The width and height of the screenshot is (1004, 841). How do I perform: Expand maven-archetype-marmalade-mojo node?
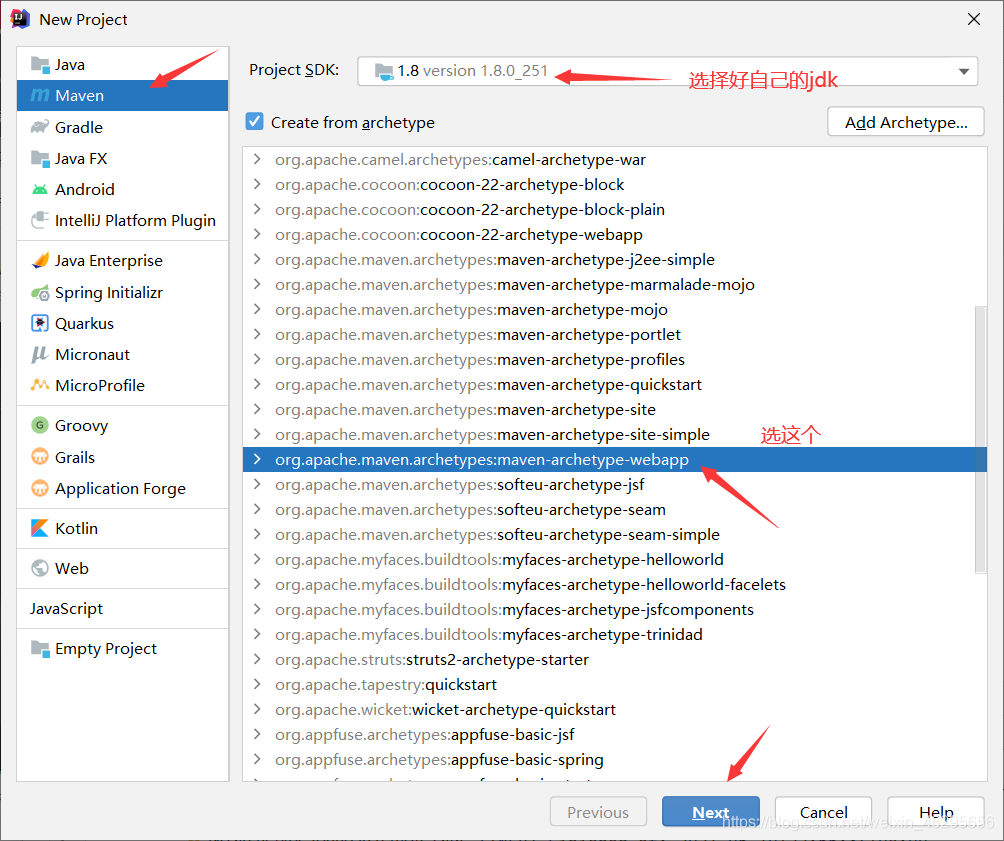point(257,284)
